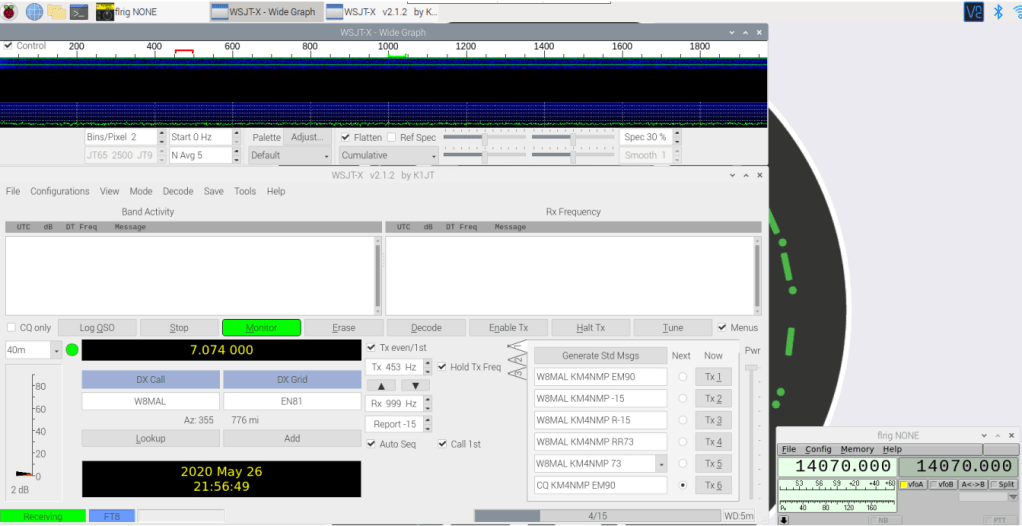This screenshot has width=1022, height=526.
Task: Open the file manager folder icon
Action: pos(56,12)
